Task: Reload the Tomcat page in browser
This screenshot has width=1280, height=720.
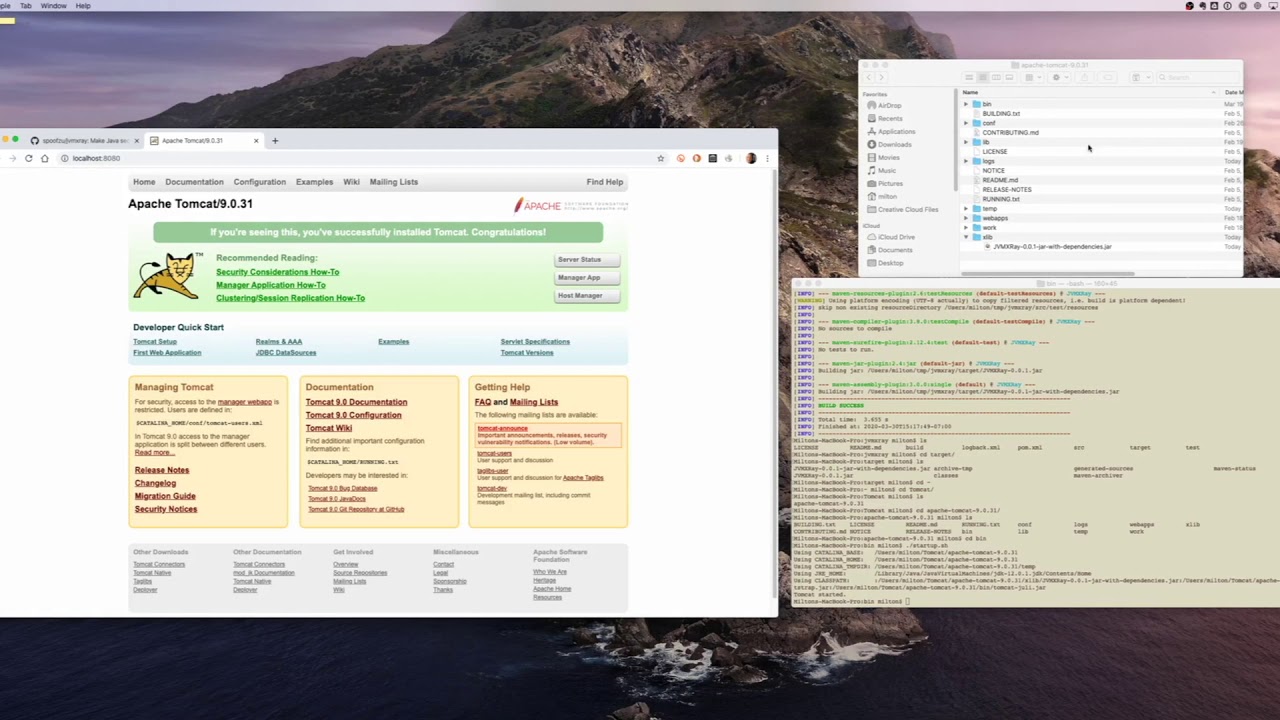Action: (x=28, y=158)
